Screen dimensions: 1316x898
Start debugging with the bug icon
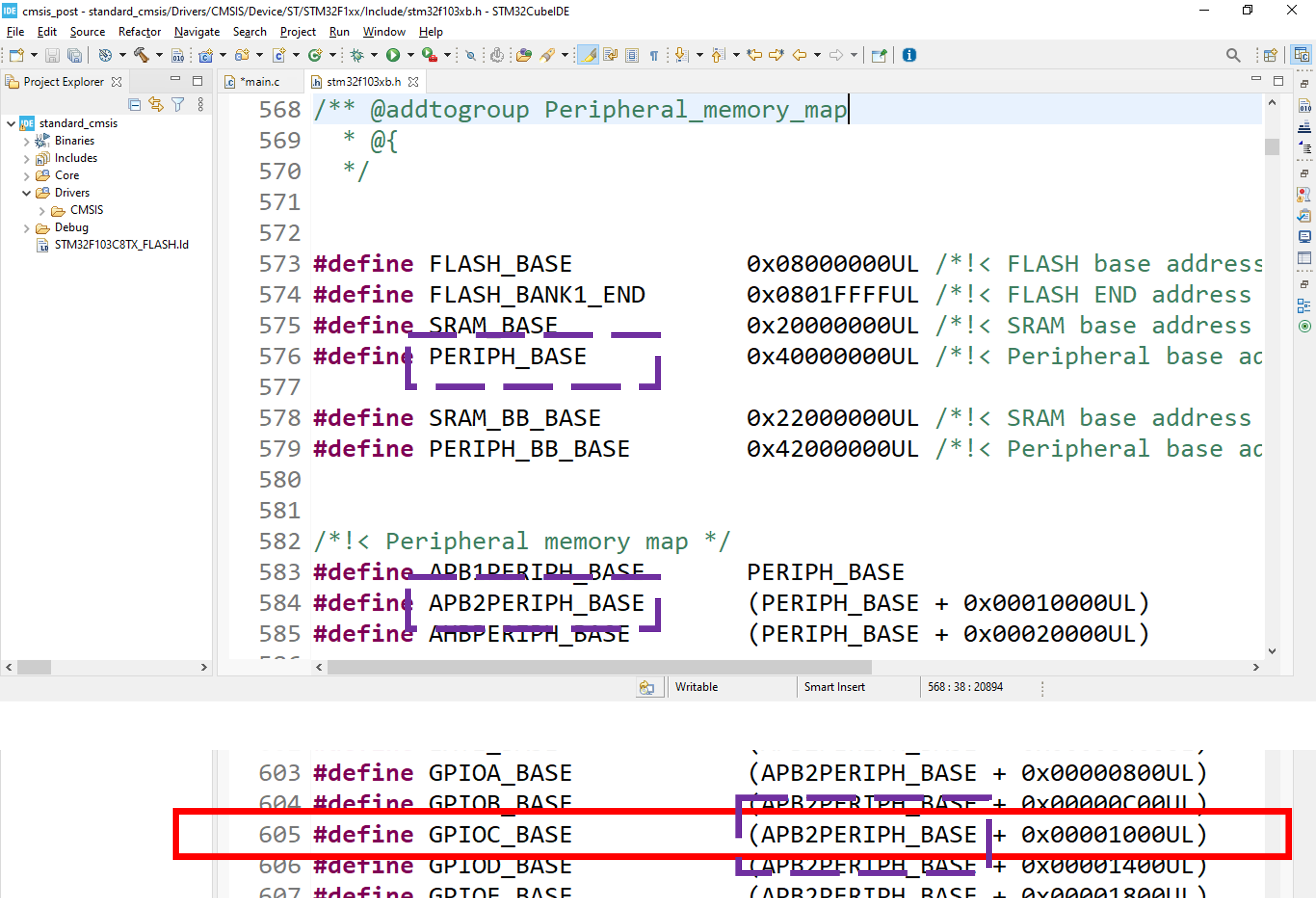tap(357, 55)
